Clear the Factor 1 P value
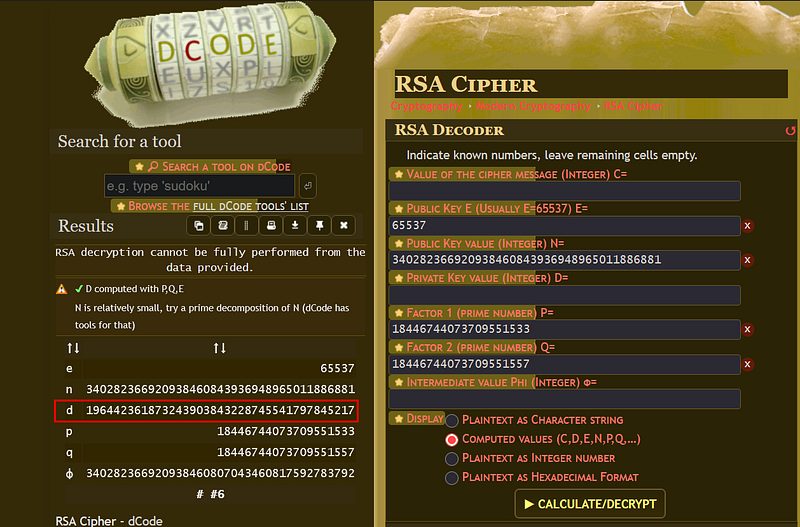The image size is (800, 527). [x=747, y=329]
